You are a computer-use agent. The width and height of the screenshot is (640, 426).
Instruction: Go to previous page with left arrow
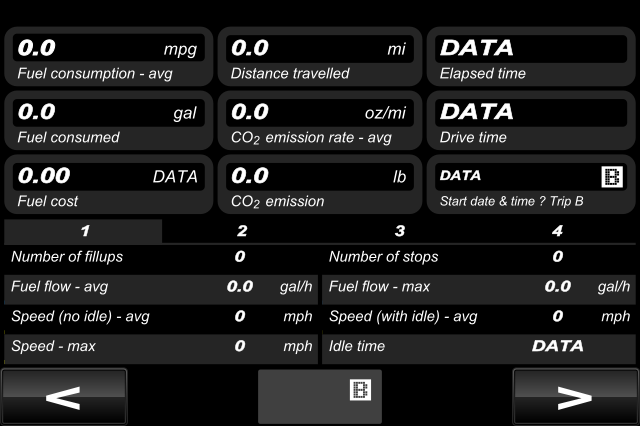(x=64, y=397)
